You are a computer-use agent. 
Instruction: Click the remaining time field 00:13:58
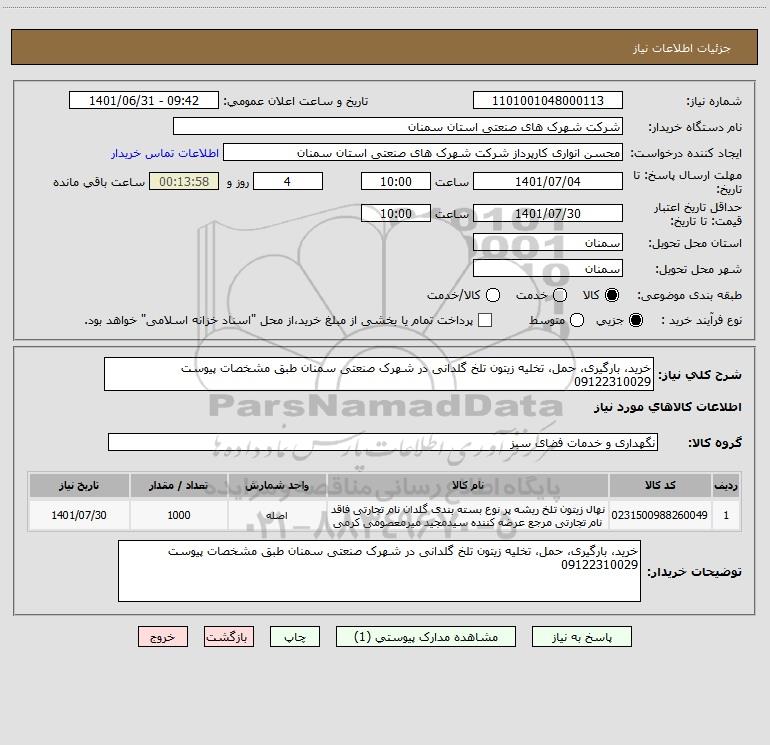[x=184, y=181]
